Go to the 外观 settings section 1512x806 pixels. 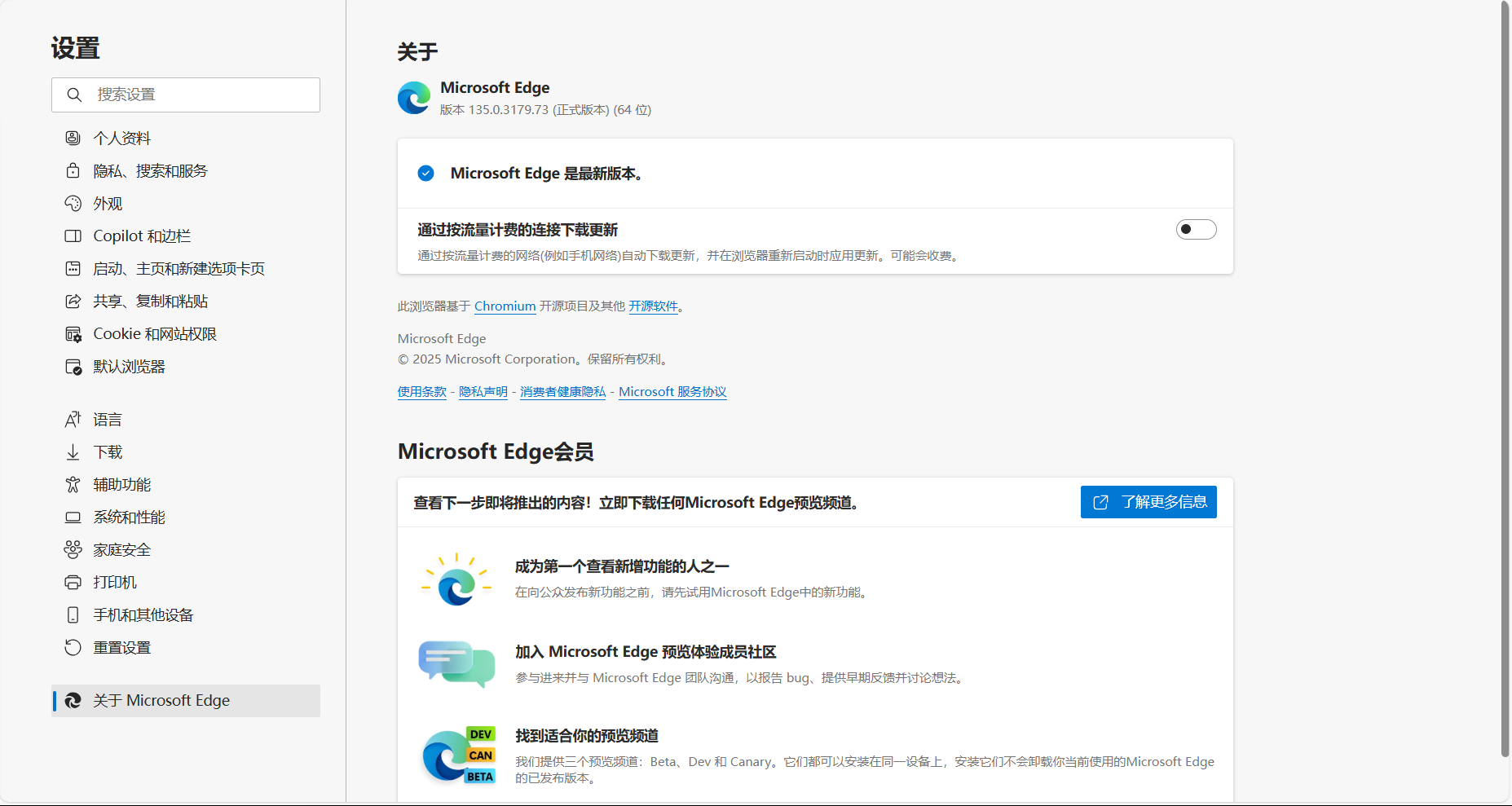tap(186, 203)
